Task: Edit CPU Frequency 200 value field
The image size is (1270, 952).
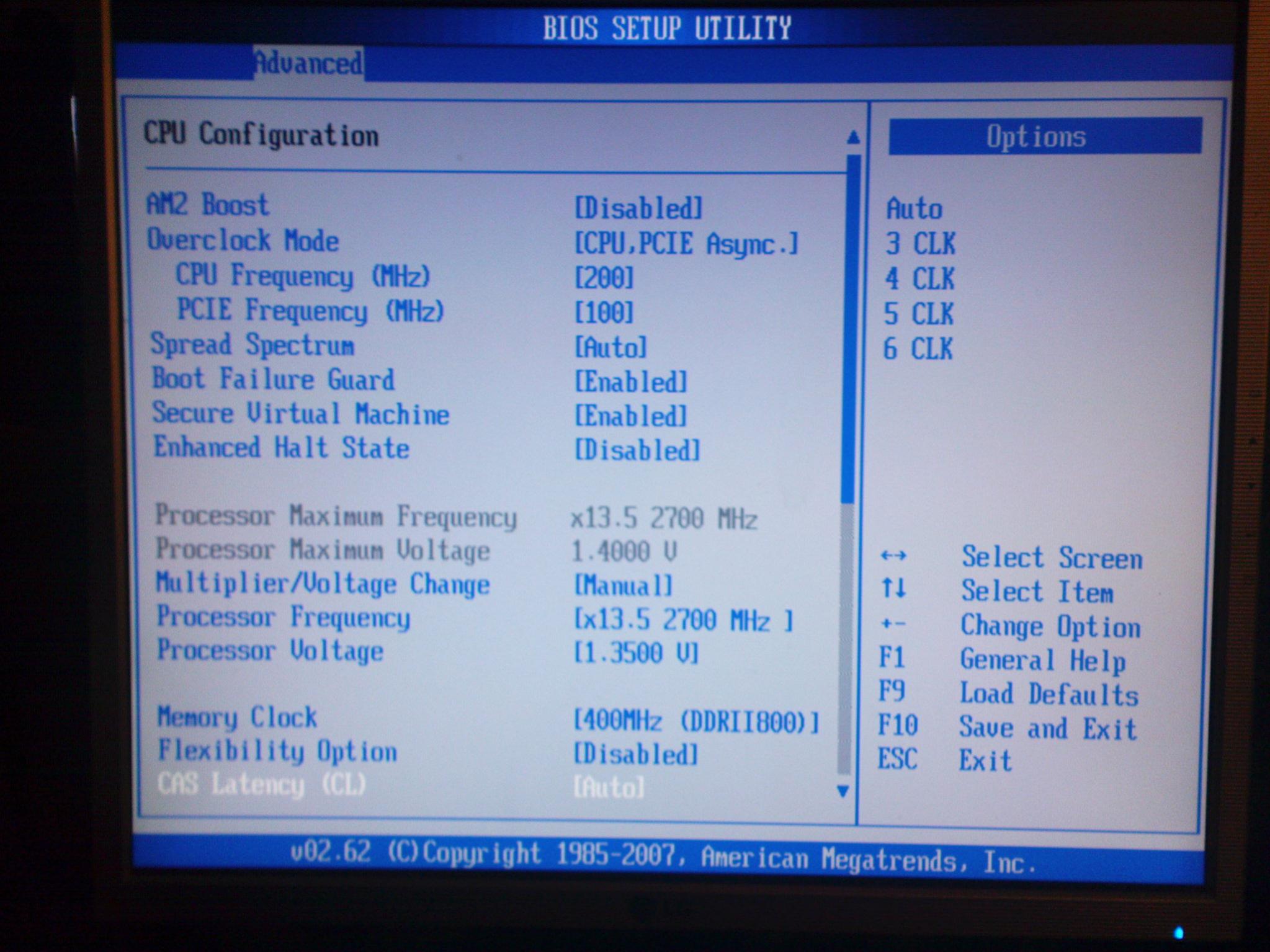Action: 604,277
